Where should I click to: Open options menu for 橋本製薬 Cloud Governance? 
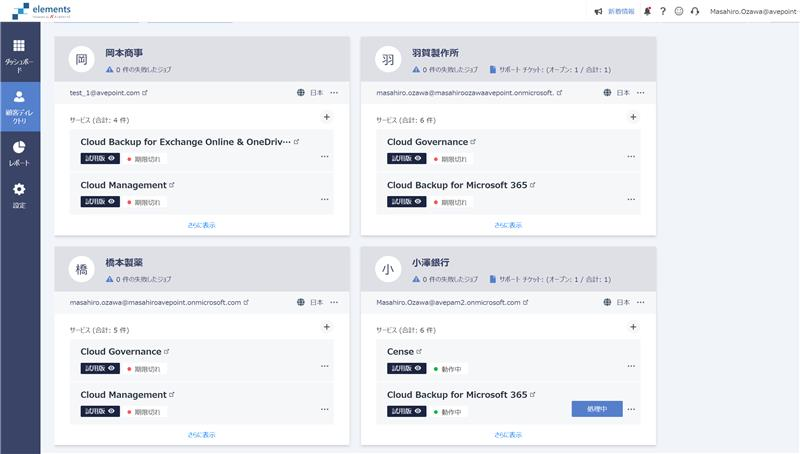point(324,366)
